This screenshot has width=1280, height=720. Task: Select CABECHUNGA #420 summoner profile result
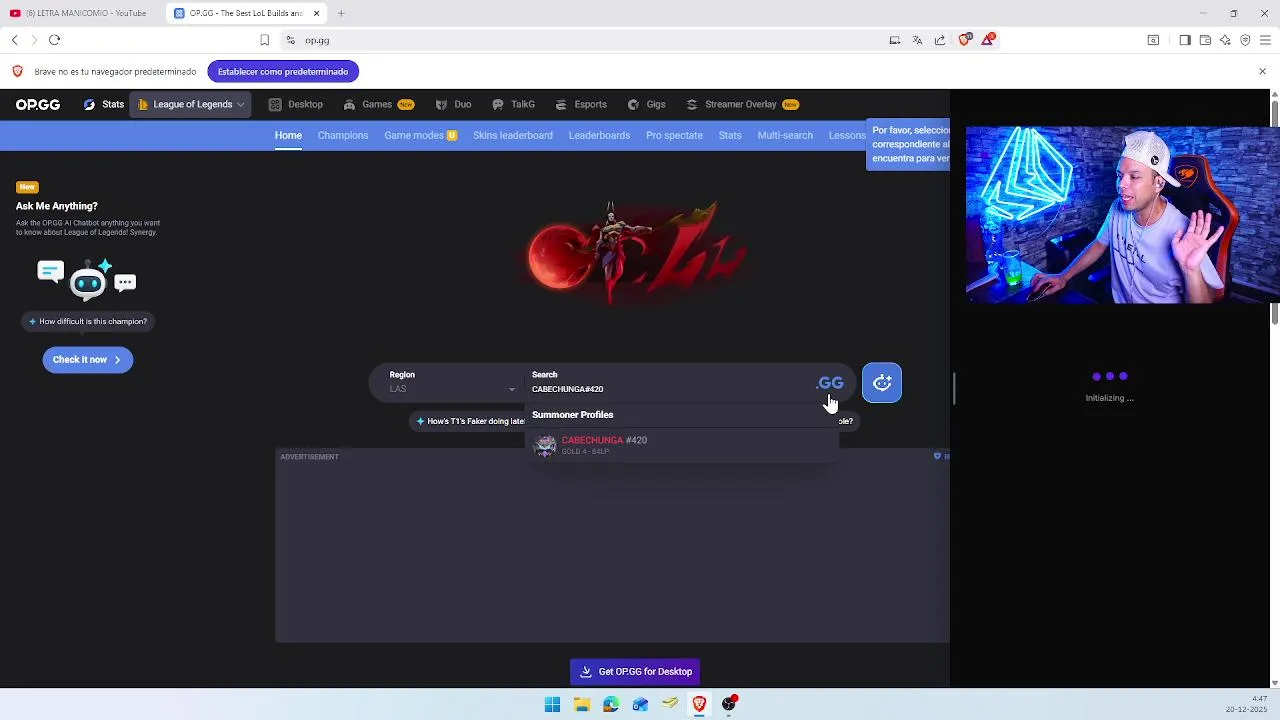[x=682, y=445]
